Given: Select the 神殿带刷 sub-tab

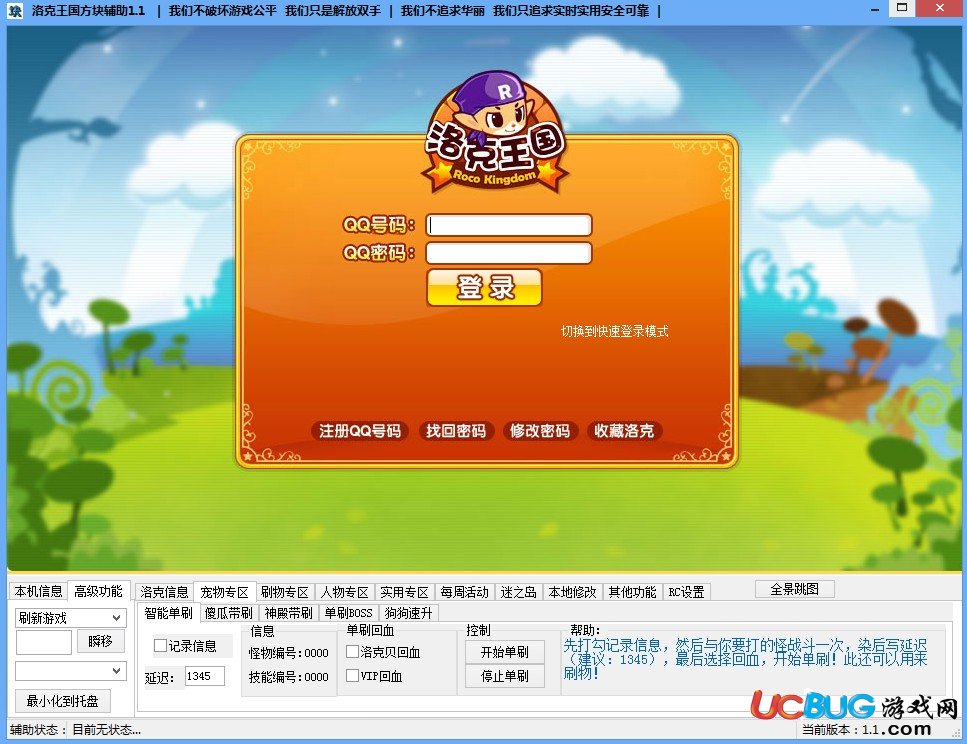Looking at the screenshot, I should pos(288,613).
